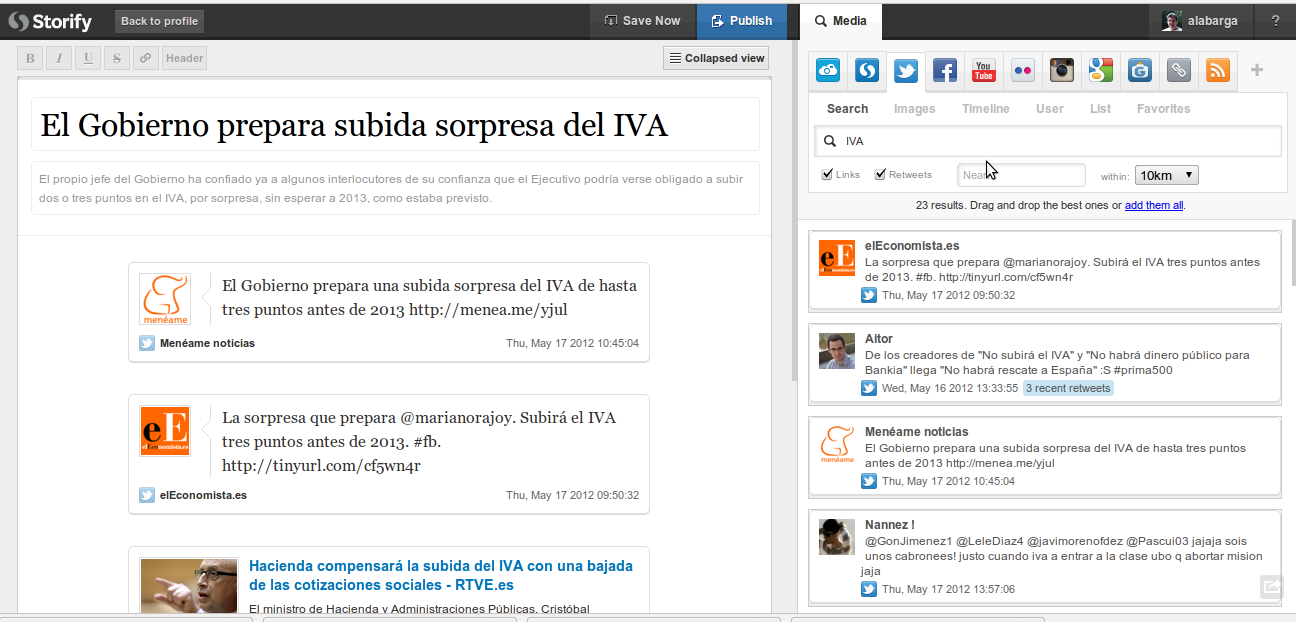Toggle Collapsed view of the story
The image size is (1296, 622).
point(717,58)
